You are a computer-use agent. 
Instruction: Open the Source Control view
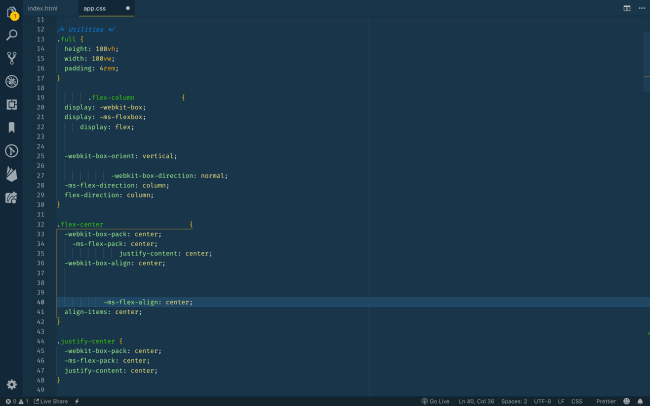tap(12, 58)
